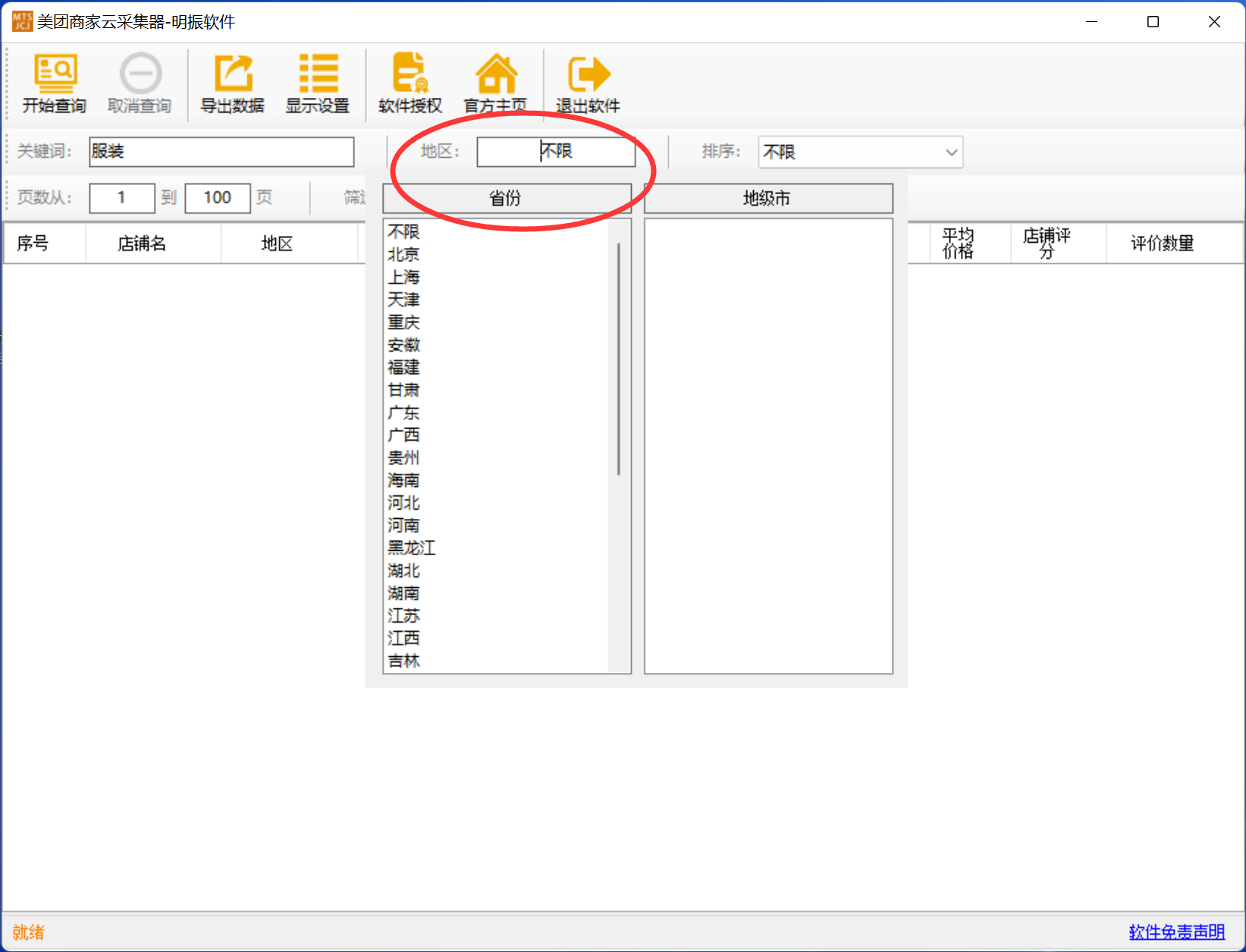Select 福建 in the province list
Screen dimensions: 1246x952
tap(404, 367)
